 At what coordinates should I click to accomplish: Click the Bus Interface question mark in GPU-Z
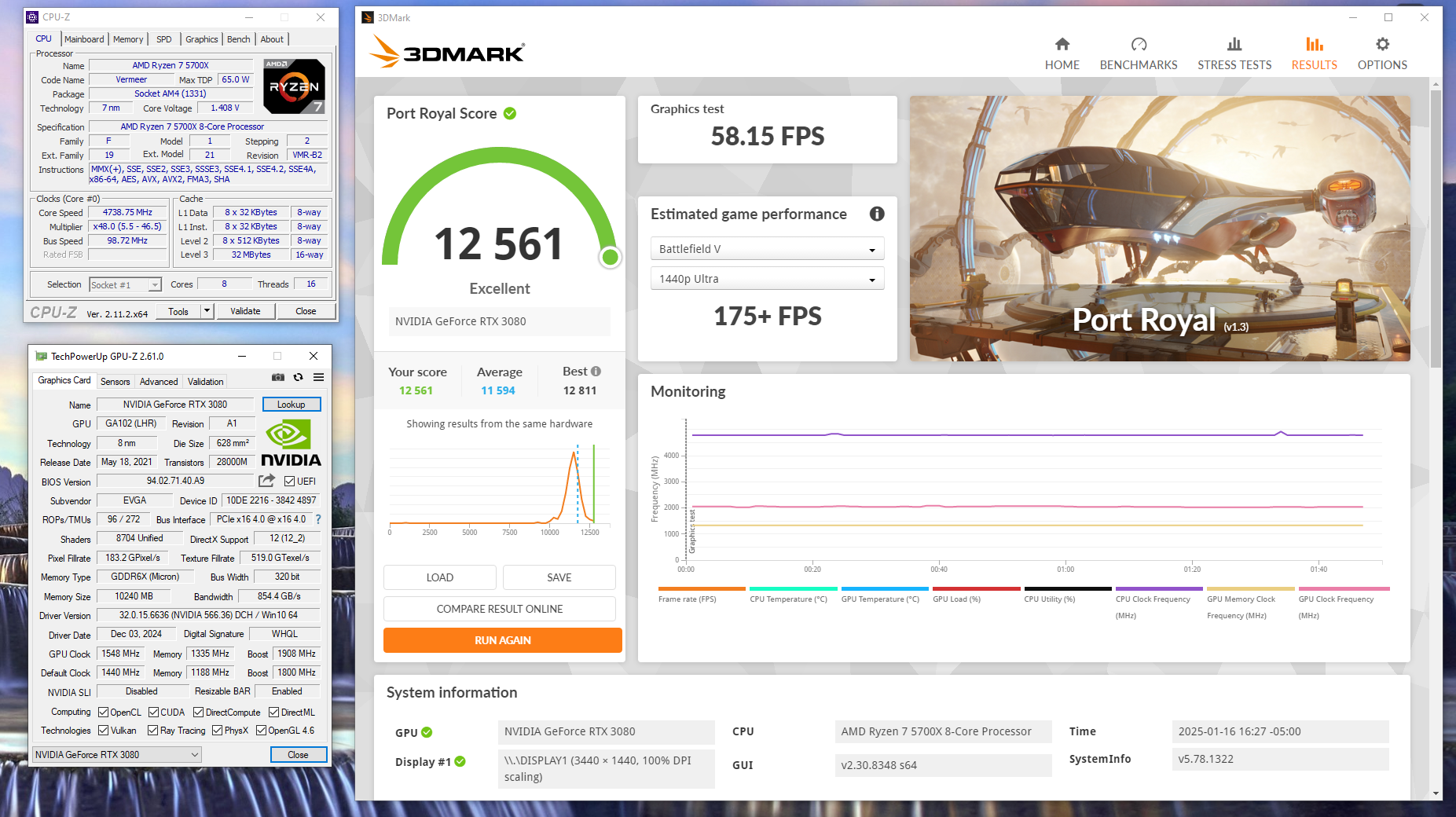[x=318, y=519]
